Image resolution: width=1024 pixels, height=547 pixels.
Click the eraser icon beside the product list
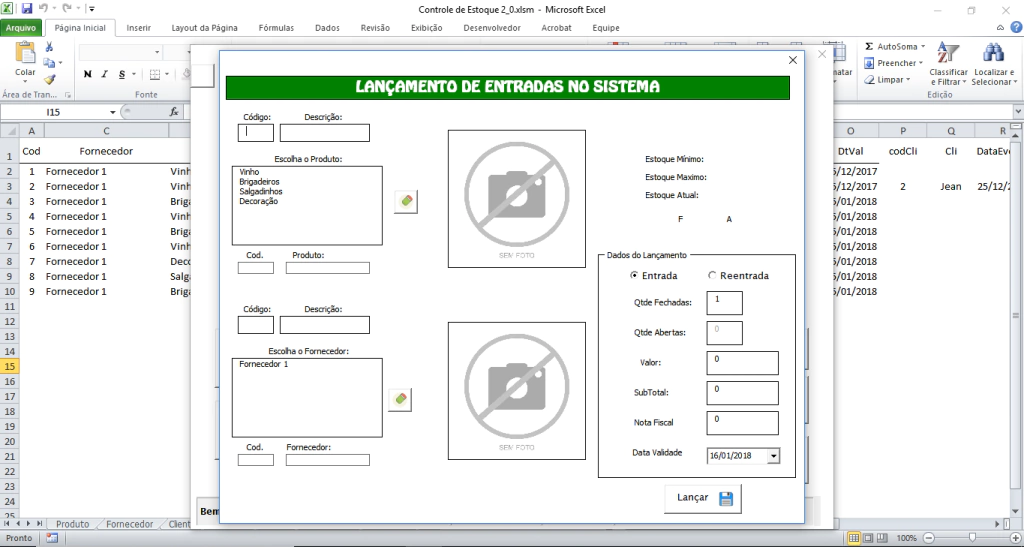click(405, 201)
